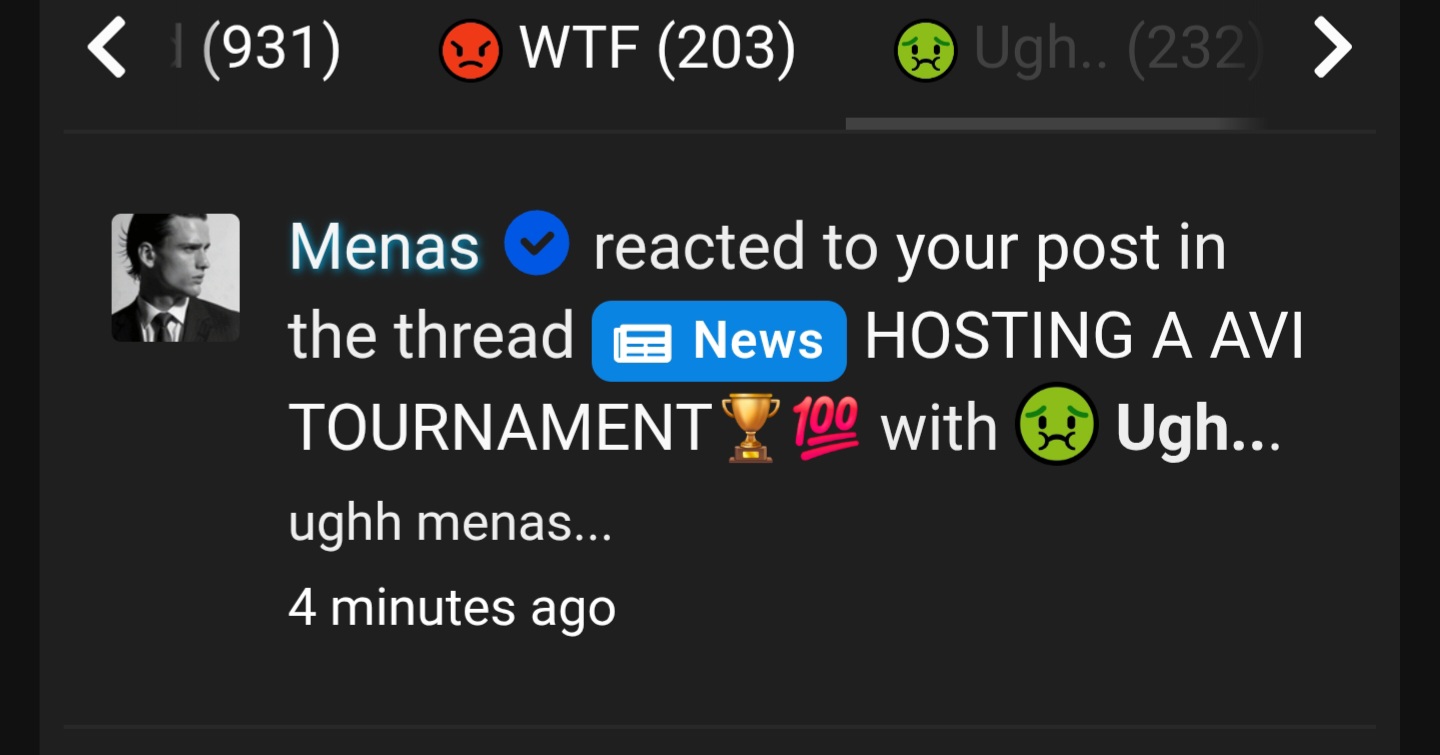
Task: Open the HOSTING A AVI TOURNAMENT thread
Action: (795, 383)
